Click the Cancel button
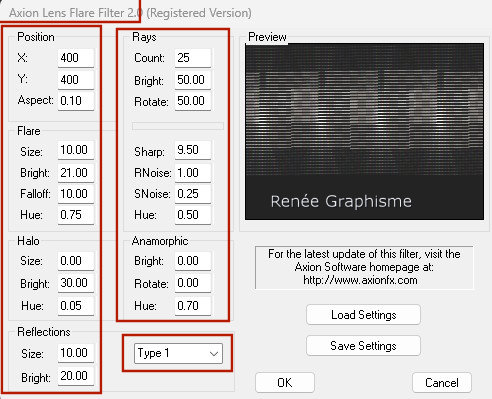This screenshot has height=399, width=492. [442, 383]
